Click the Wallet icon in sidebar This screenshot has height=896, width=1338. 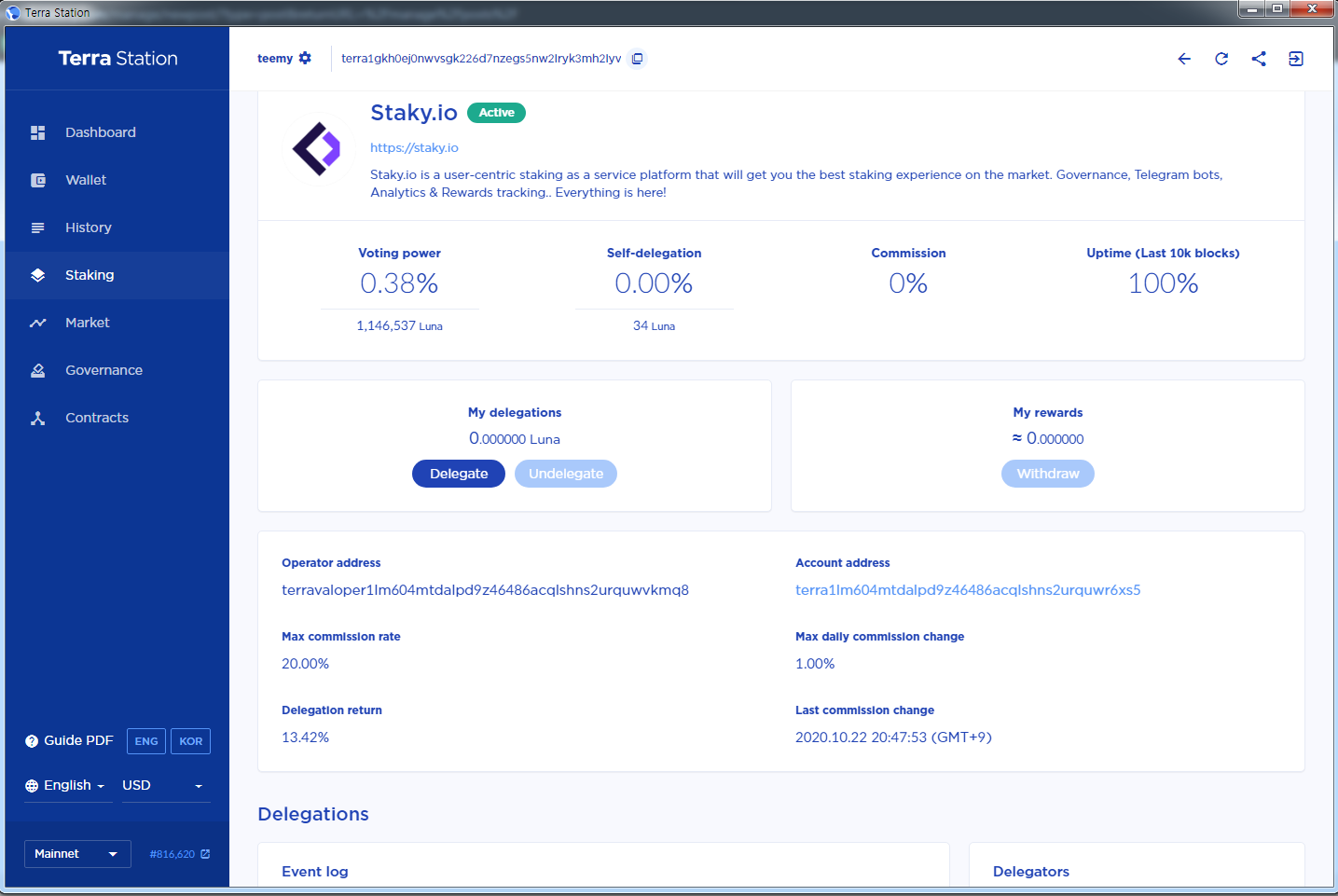(38, 180)
